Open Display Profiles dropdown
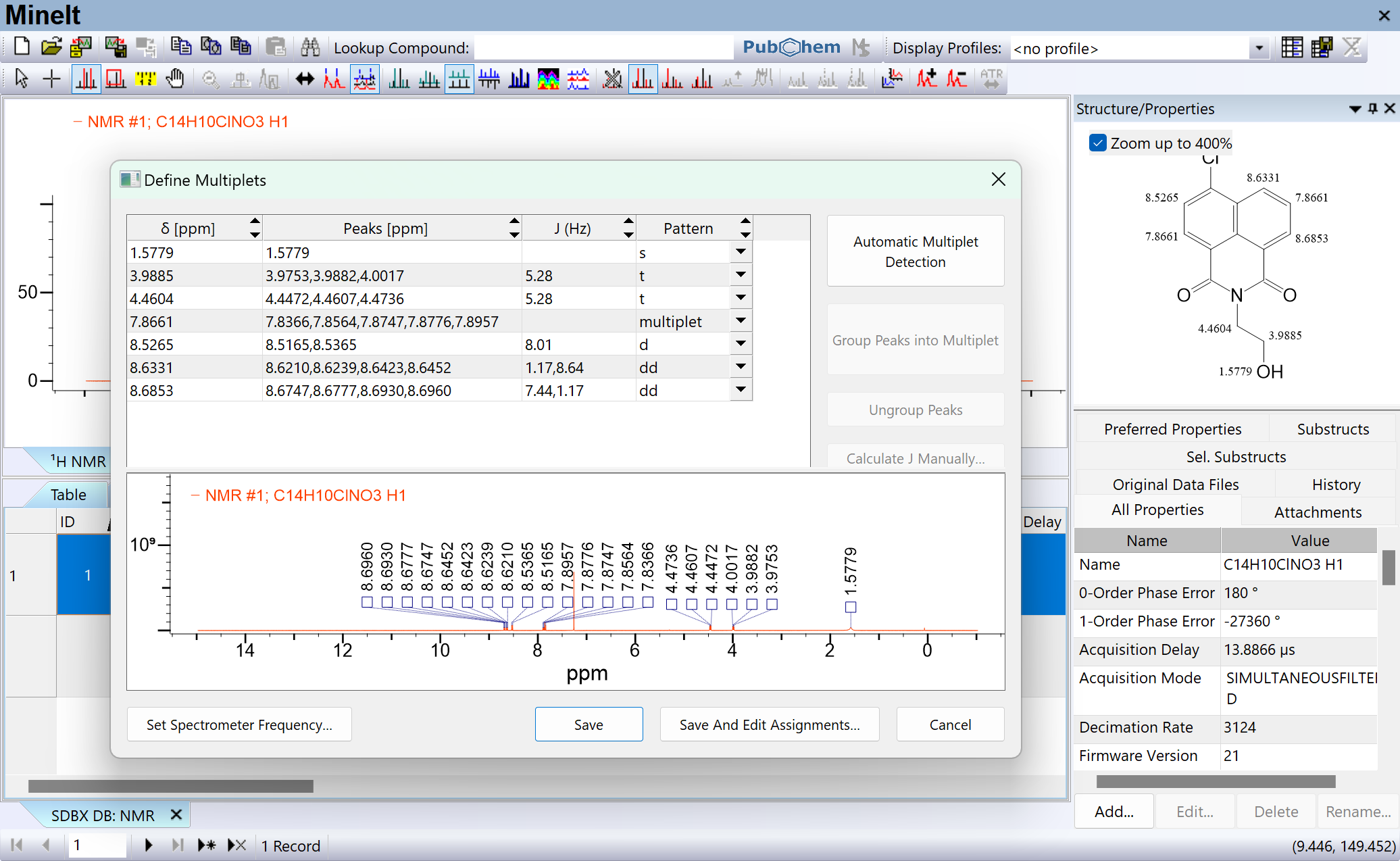The height and width of the screenshot is (861, 1400). click(x=1259, y=48)
